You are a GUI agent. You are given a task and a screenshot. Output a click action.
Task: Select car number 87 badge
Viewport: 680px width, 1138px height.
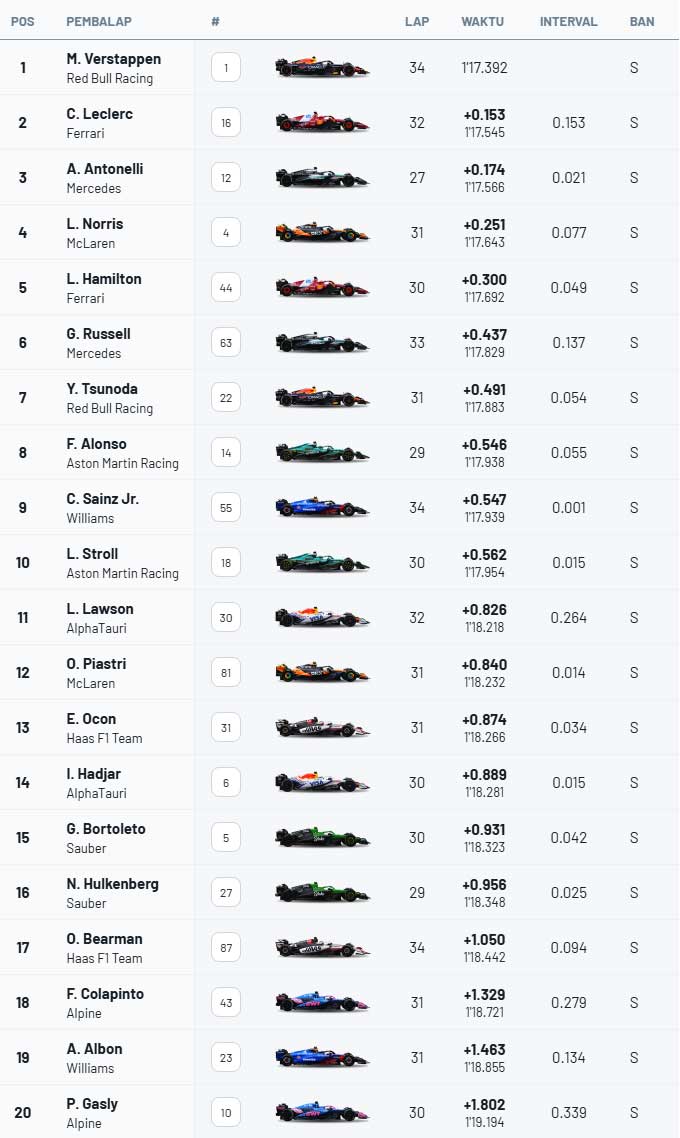click(226, 948)
